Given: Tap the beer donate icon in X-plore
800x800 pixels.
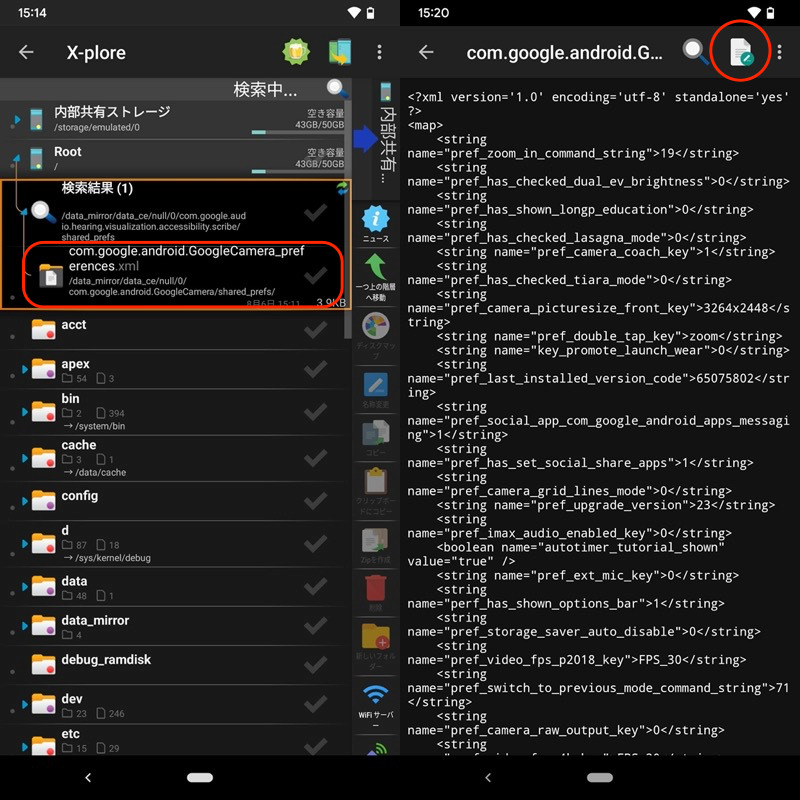Looking at the screenshot, I should click(x=297, y=52).
